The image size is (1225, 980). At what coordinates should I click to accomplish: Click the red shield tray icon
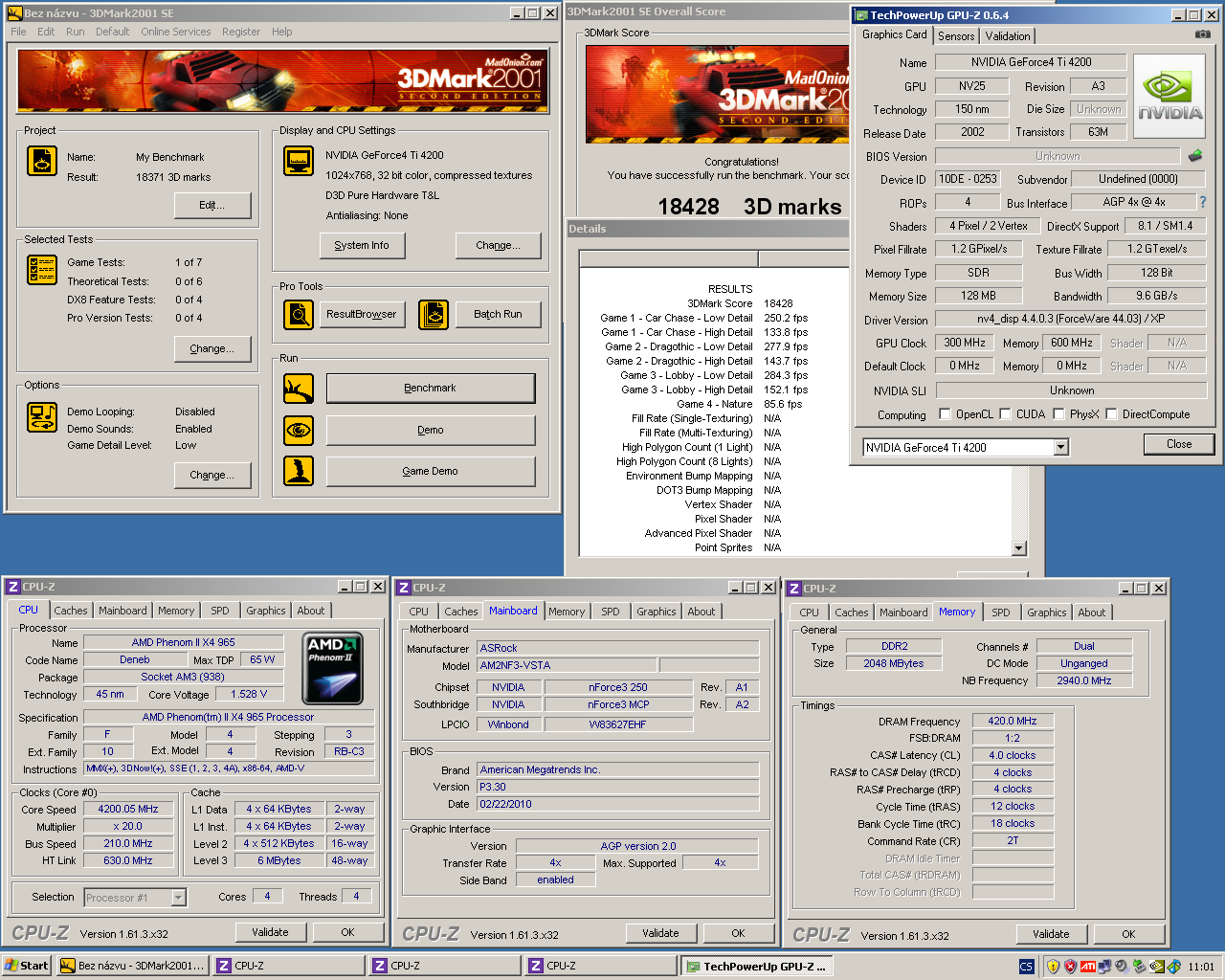tap(1070, 967)
